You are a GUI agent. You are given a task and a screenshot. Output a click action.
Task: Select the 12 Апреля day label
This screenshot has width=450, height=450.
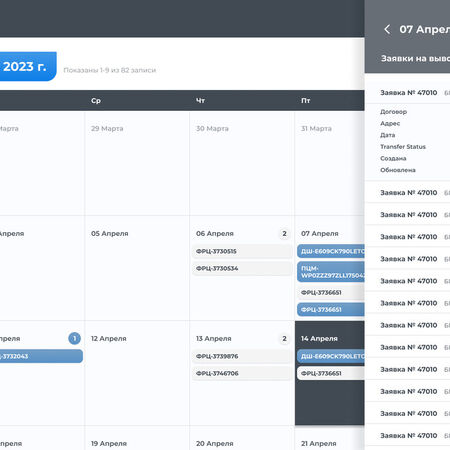[109, 338]
